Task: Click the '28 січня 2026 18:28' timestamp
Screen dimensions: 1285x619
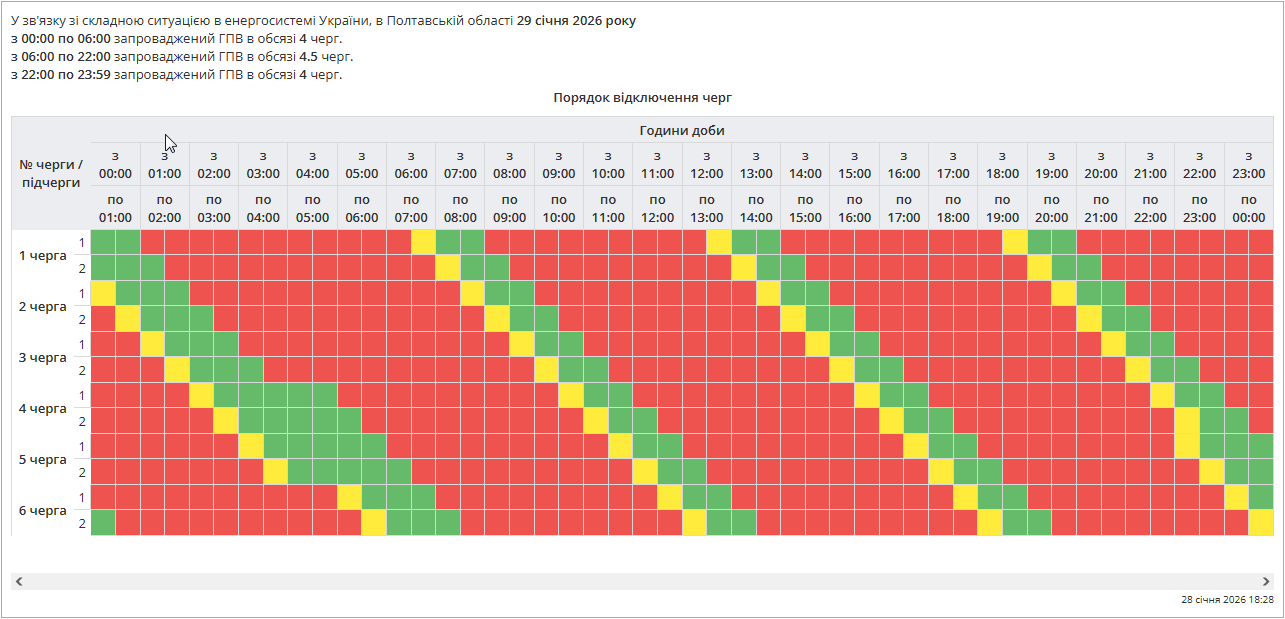Action: pyautogui.click(x=1227, y=600)
